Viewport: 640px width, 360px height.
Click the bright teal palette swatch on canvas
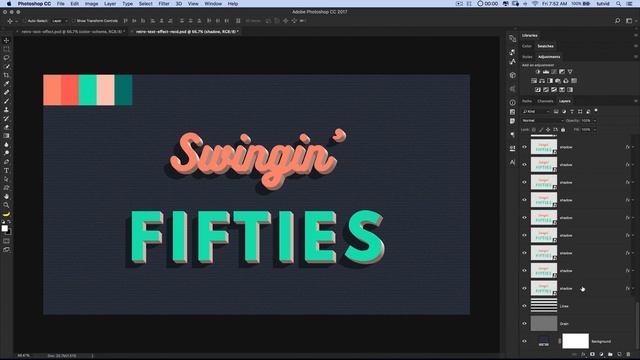pyautogui.click(x=88, y=90)
